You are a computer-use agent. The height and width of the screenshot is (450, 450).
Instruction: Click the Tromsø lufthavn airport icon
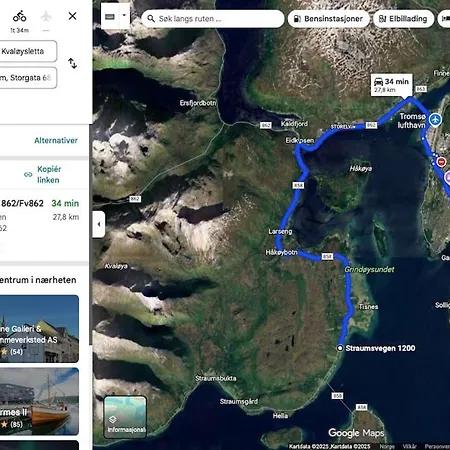point(435,120)
